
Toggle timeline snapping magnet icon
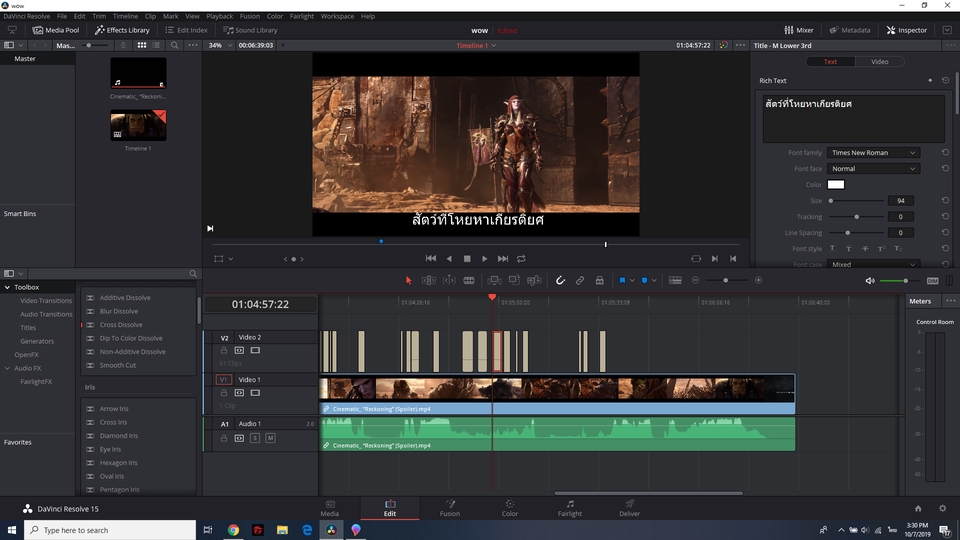[560, 280]
